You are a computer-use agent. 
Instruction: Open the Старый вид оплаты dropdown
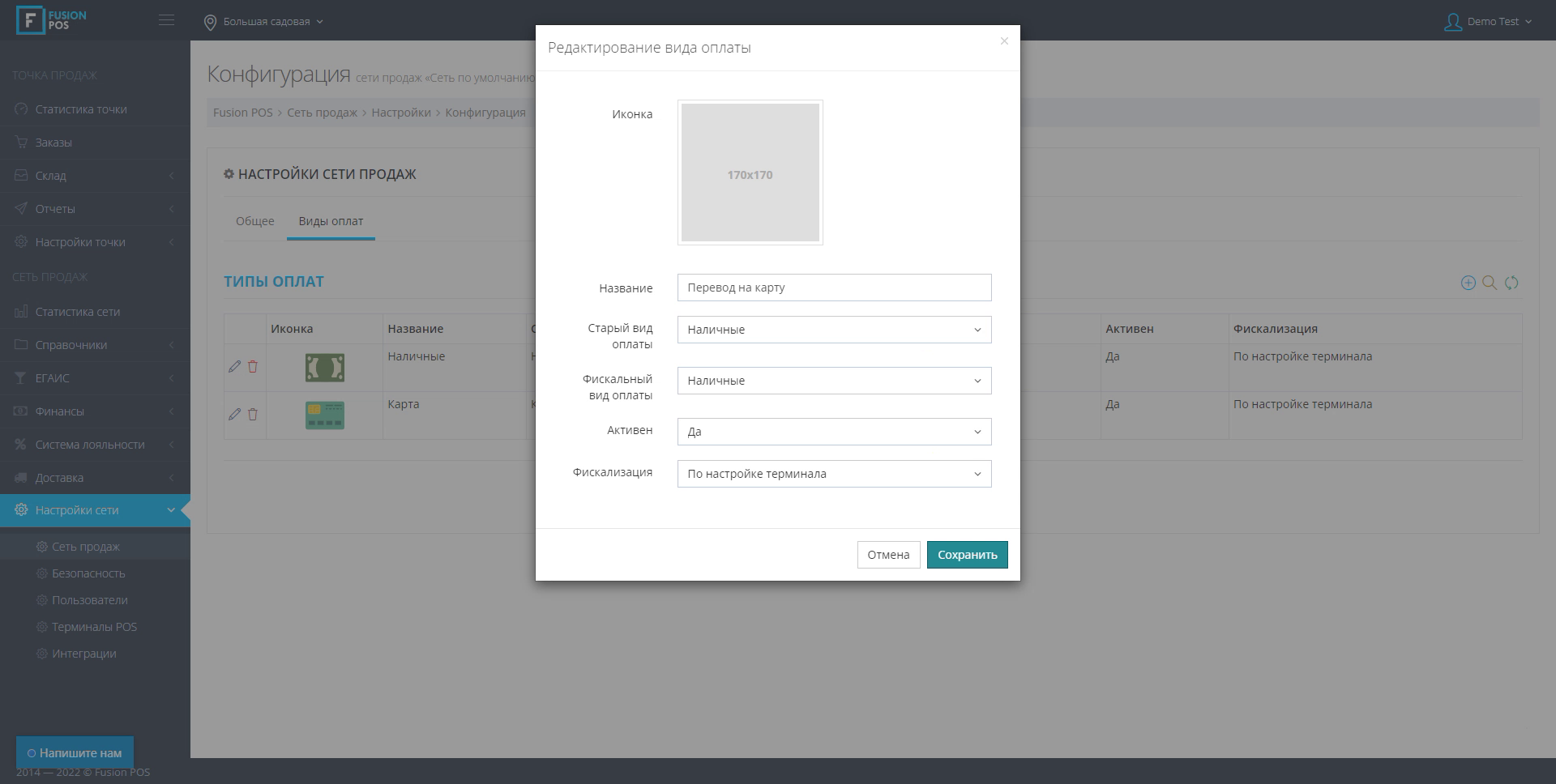[x=834, y=330]
